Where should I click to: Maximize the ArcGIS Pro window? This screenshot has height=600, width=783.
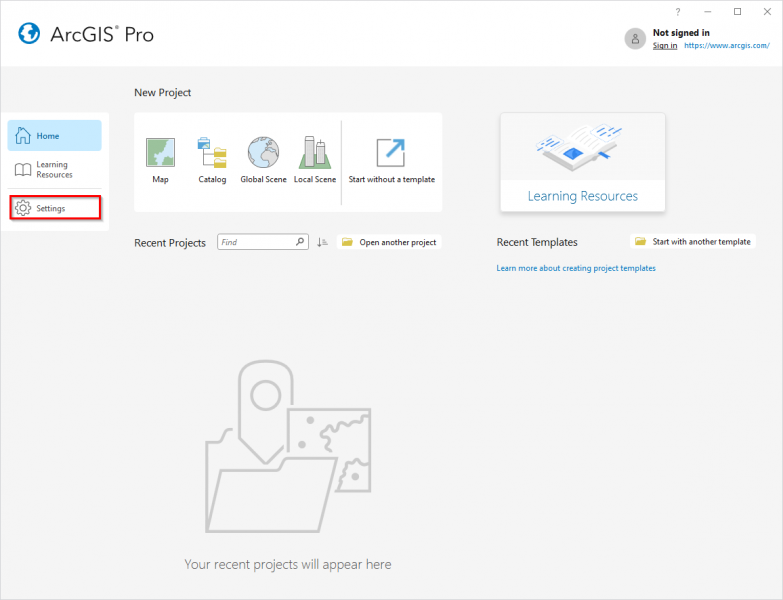point(738,11)
